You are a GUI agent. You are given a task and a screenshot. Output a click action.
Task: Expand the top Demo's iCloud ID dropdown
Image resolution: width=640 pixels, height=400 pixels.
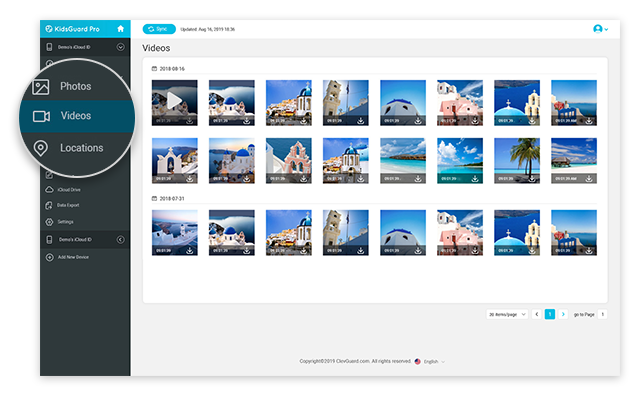(x=121, y=47)
